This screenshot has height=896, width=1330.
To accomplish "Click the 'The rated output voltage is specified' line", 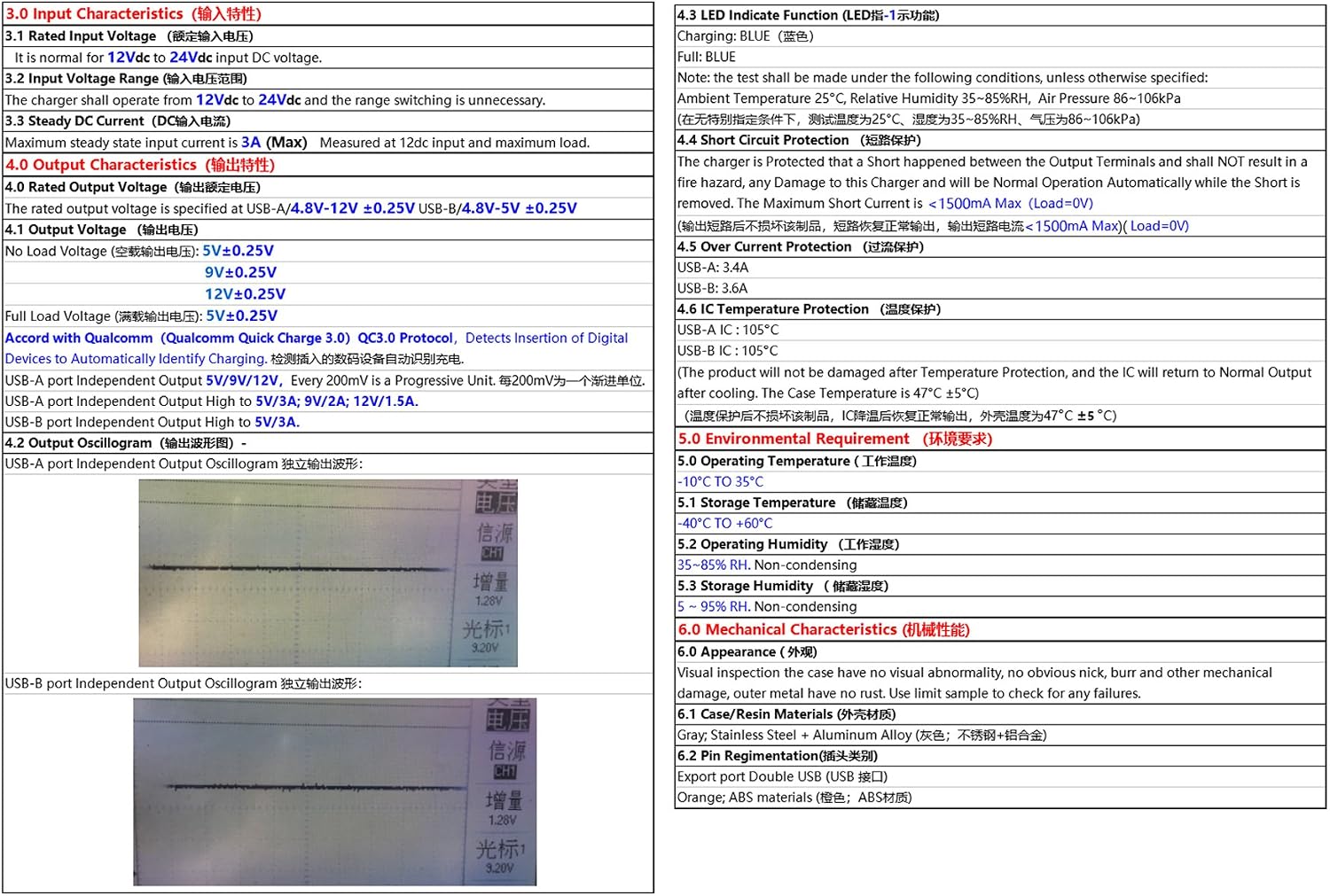I will (291, 208).
